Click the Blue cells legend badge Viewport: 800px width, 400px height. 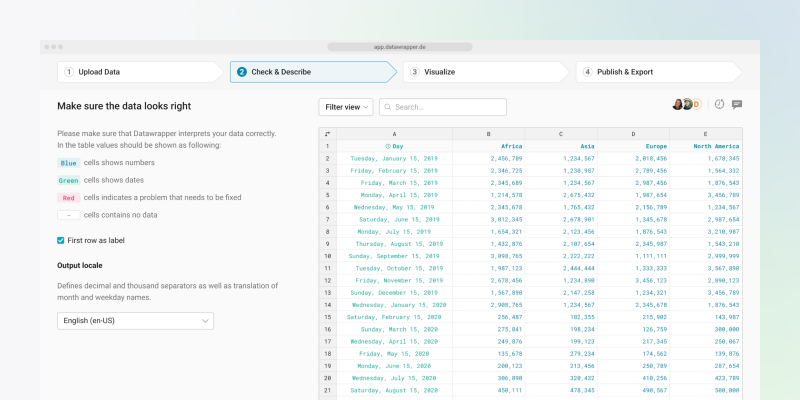pyautogui.click(x=68, y=163)
